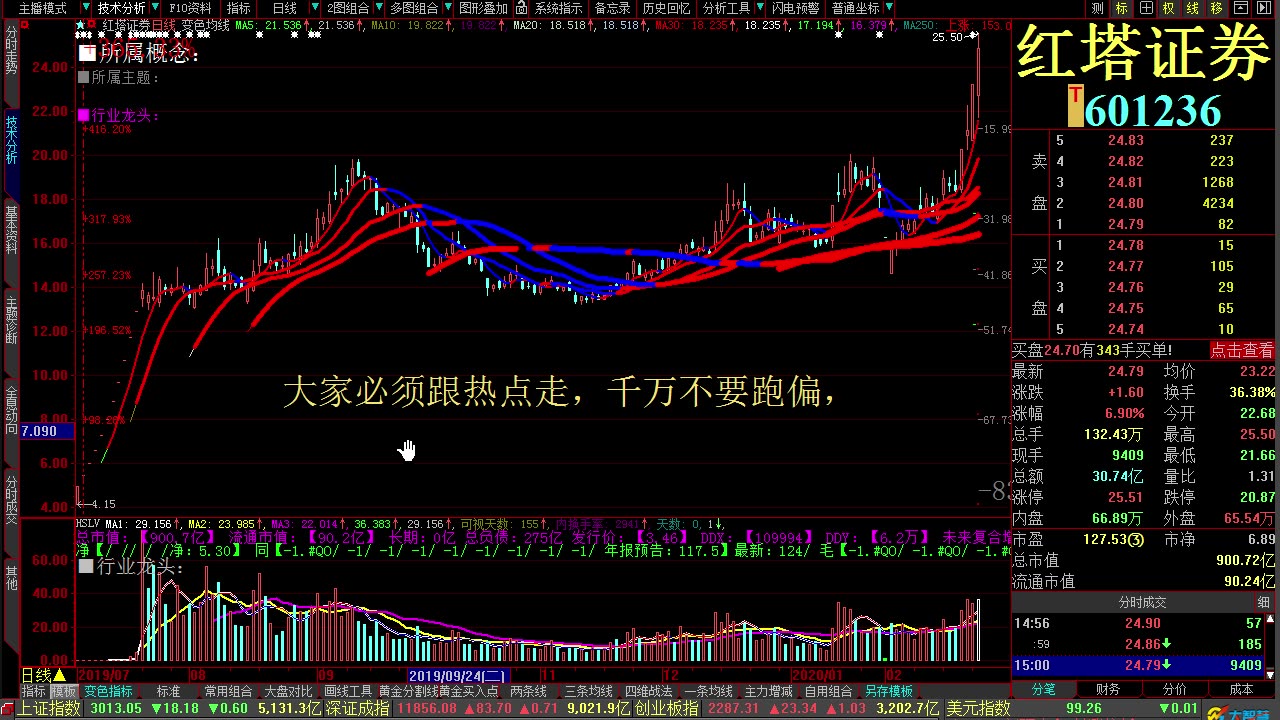Click the 创业板指 status bar entry
This screenshot has width=1280, height=720.
(x=666, y=709)
